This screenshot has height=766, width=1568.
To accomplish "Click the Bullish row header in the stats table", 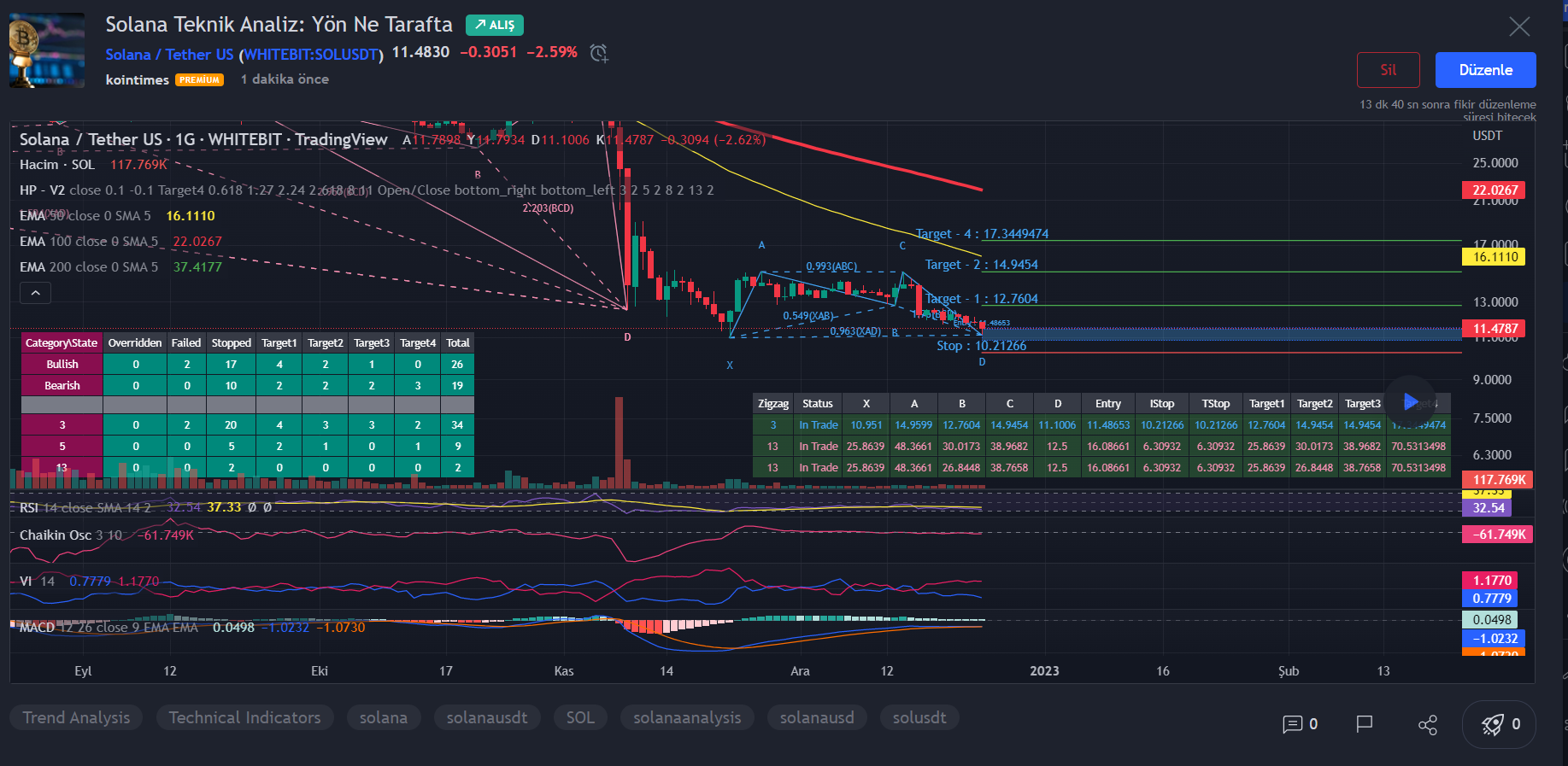I will coord(62,365).
